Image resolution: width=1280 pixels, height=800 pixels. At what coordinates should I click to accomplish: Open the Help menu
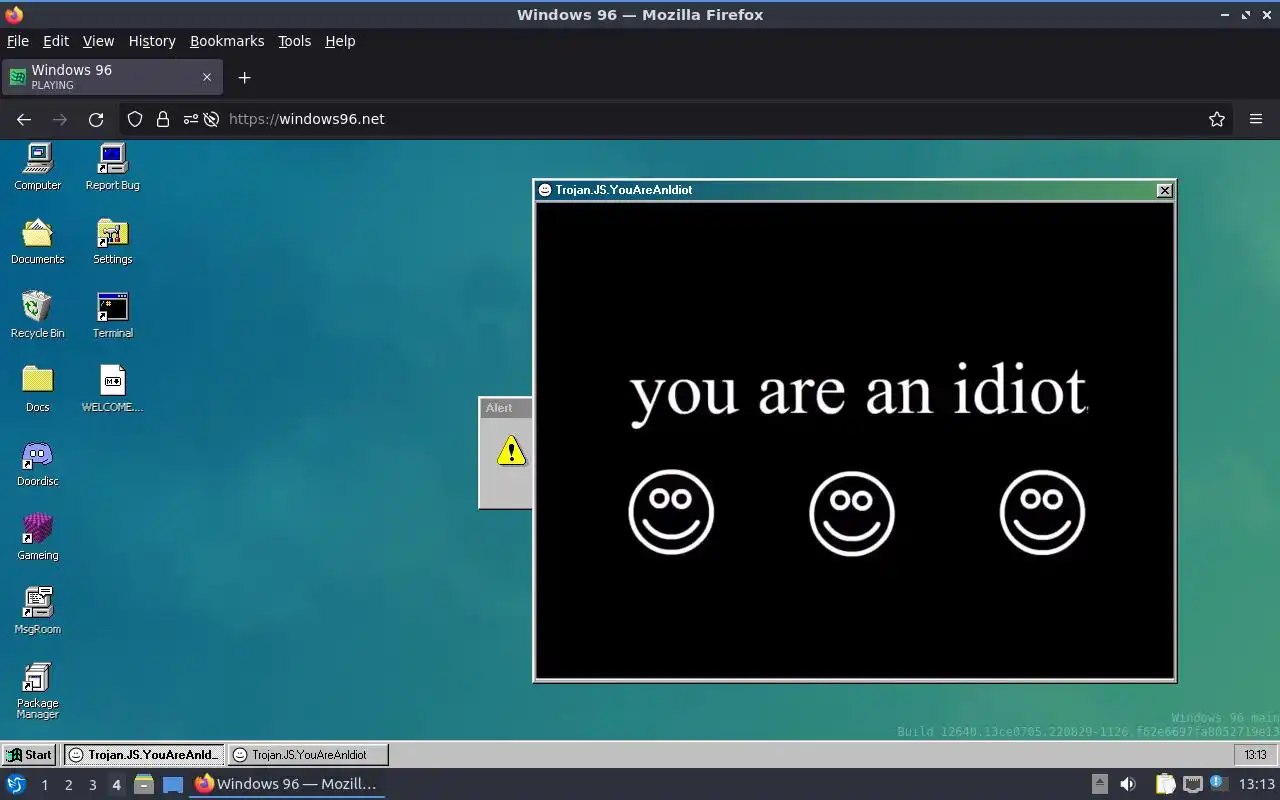point(340,41)
